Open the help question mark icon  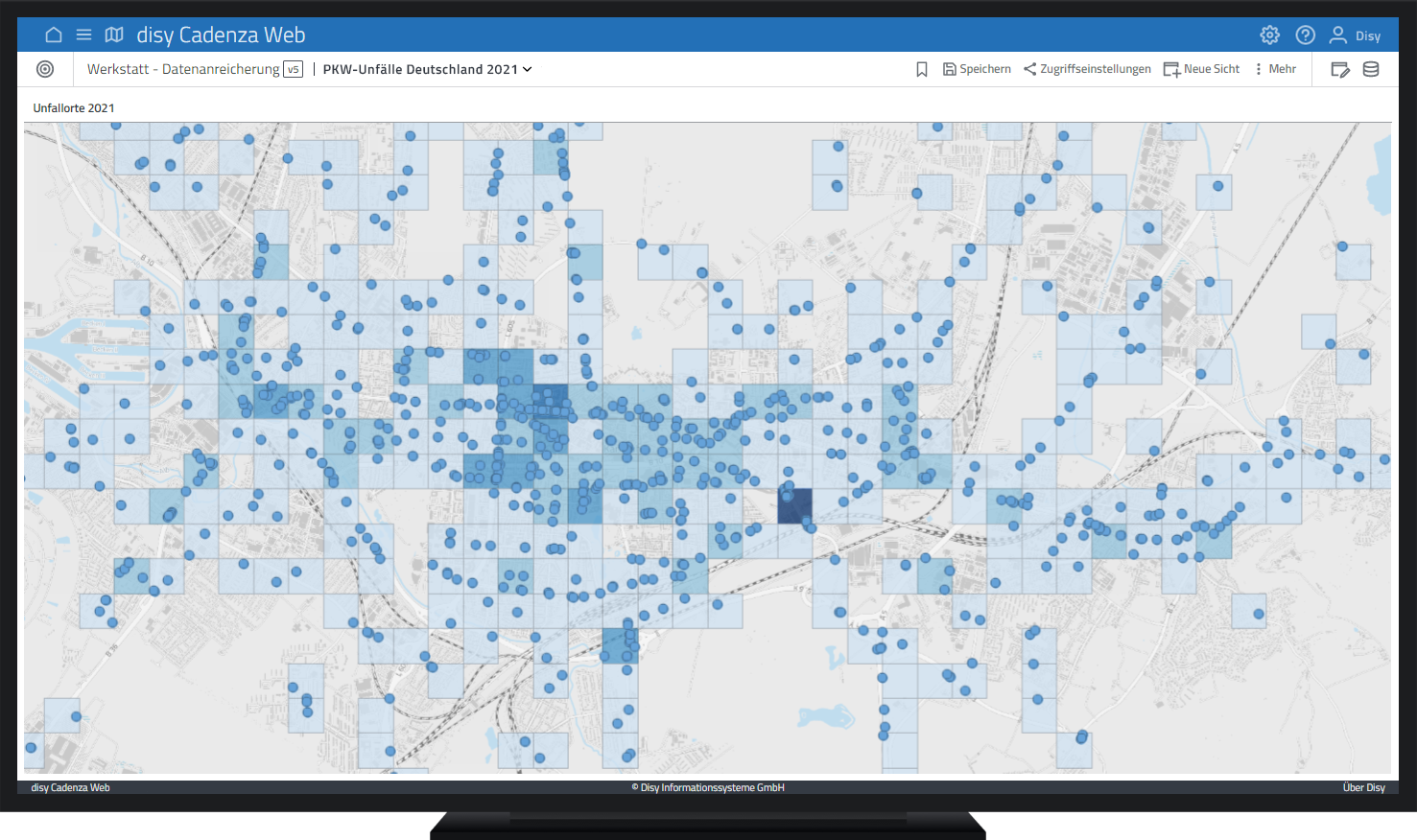click(1305, 35)
